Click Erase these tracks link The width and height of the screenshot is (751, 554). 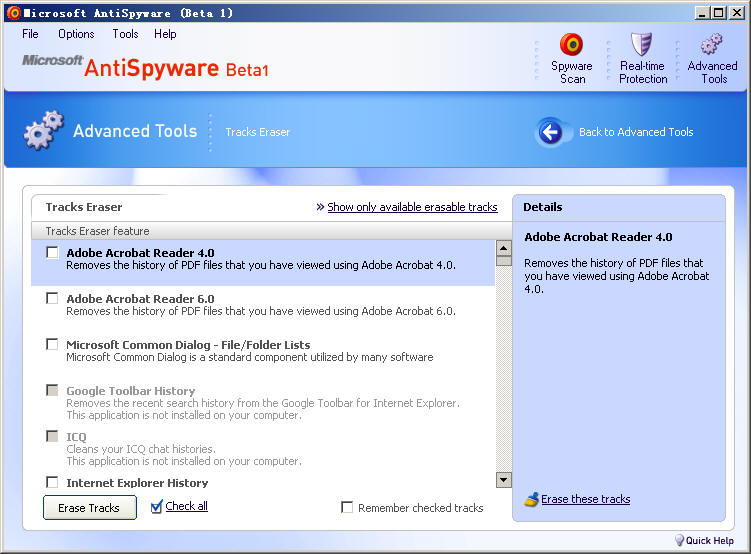pyautogui.click(x=585, y=499)
